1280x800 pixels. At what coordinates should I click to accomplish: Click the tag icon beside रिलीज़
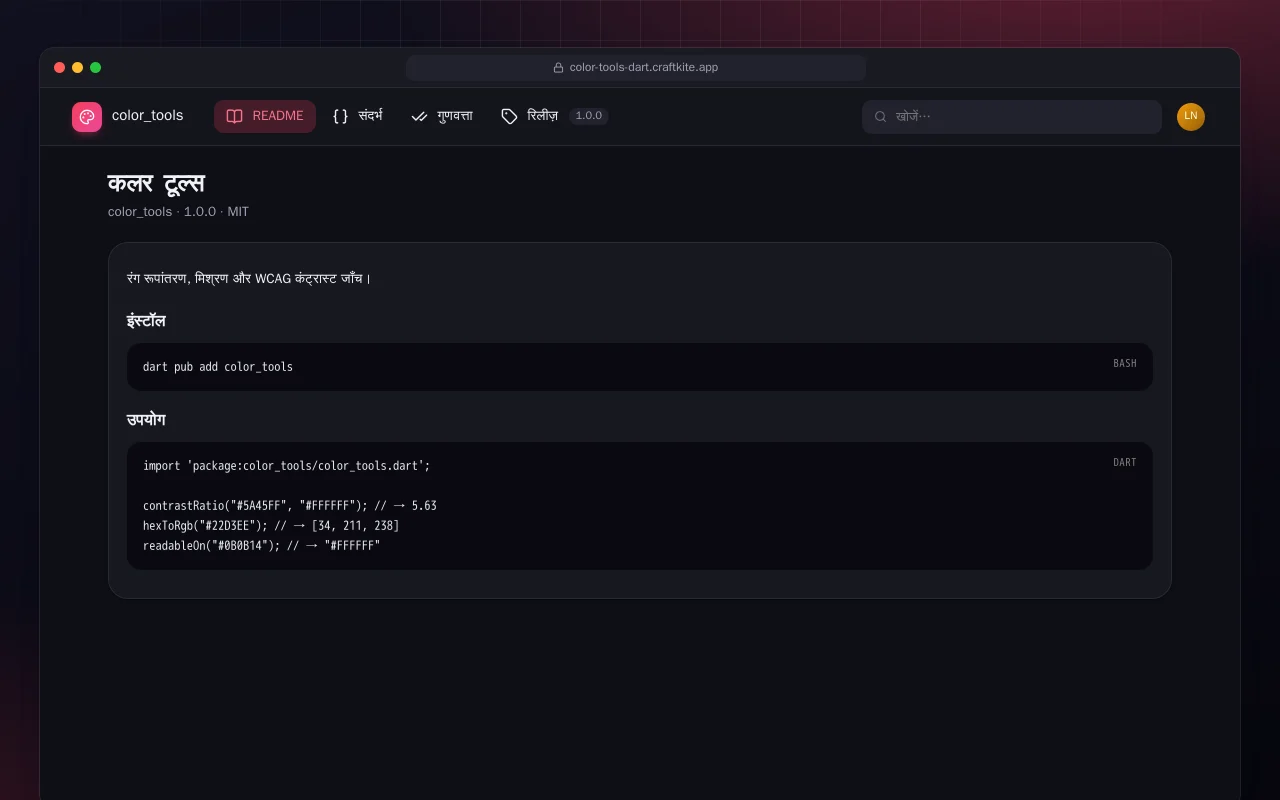tap(509, 116)
